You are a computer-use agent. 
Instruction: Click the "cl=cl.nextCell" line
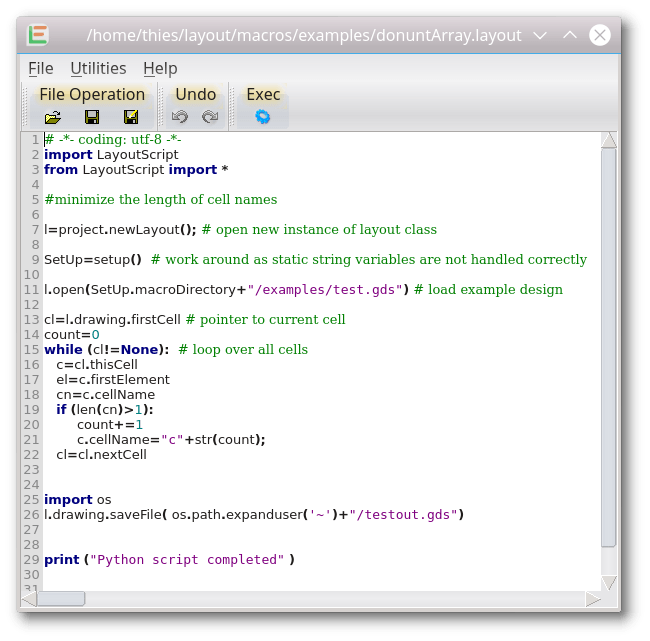pyautogui.click(x=102, y=454)
